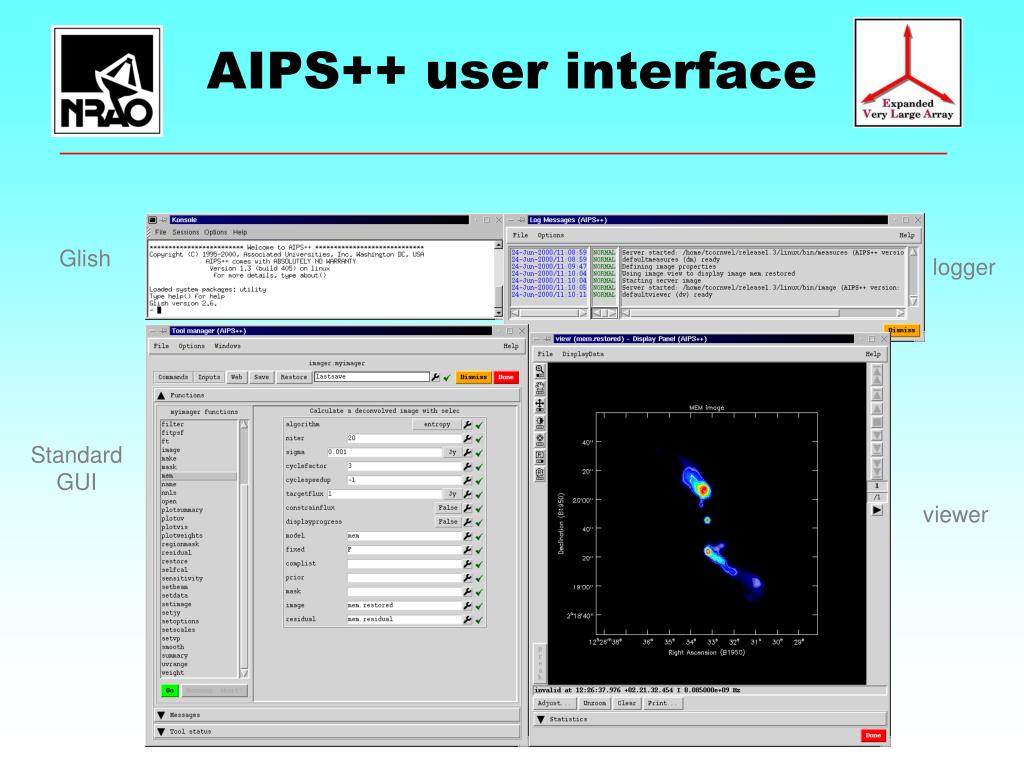Click the wrench icon in the cyclespeedup row
Image resolution: width=1024 pixels, height=768 pixels.
click(468, 480)
